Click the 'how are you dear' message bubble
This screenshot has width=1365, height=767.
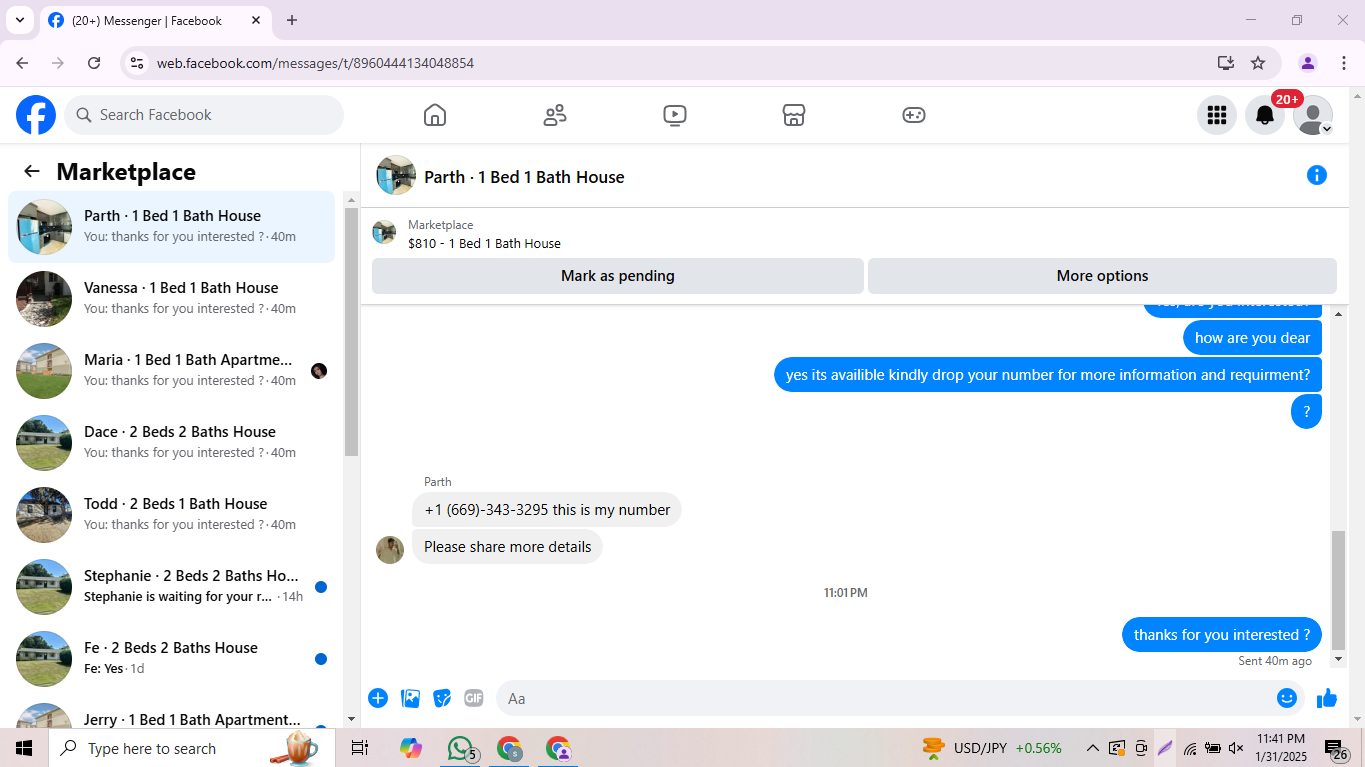(1252, 338)
